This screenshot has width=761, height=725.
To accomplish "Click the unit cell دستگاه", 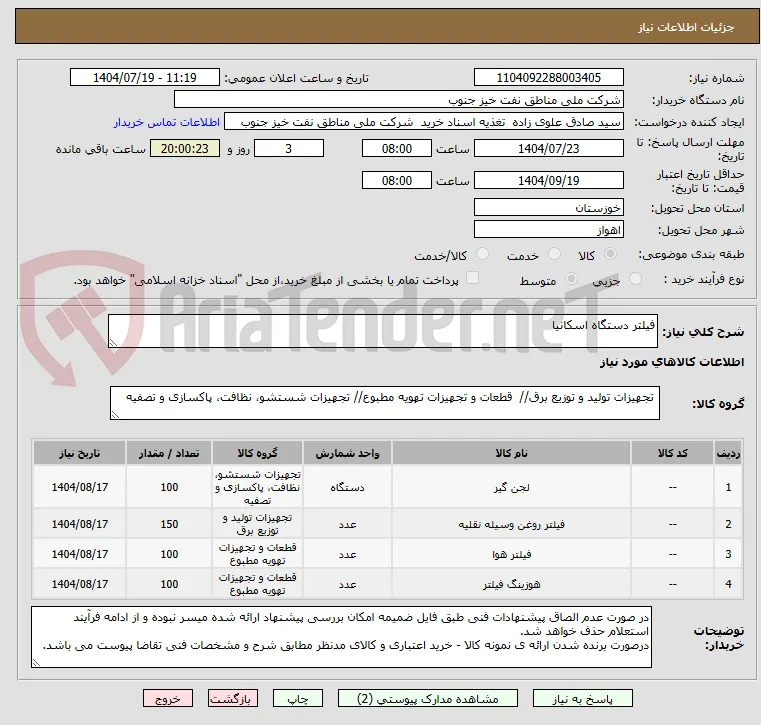I will [x=347, y=487].
